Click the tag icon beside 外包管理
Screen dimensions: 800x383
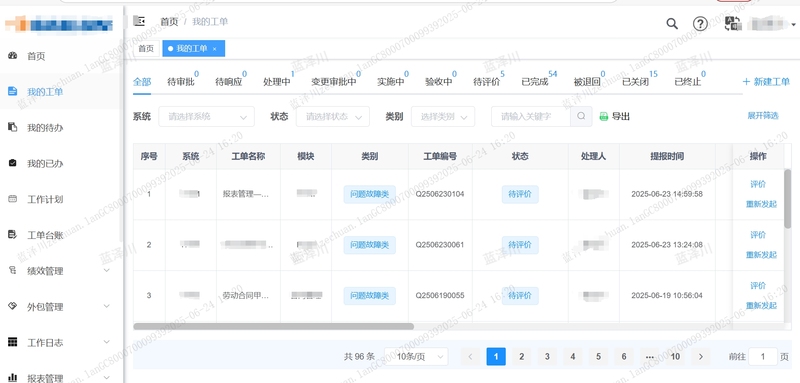13,307
